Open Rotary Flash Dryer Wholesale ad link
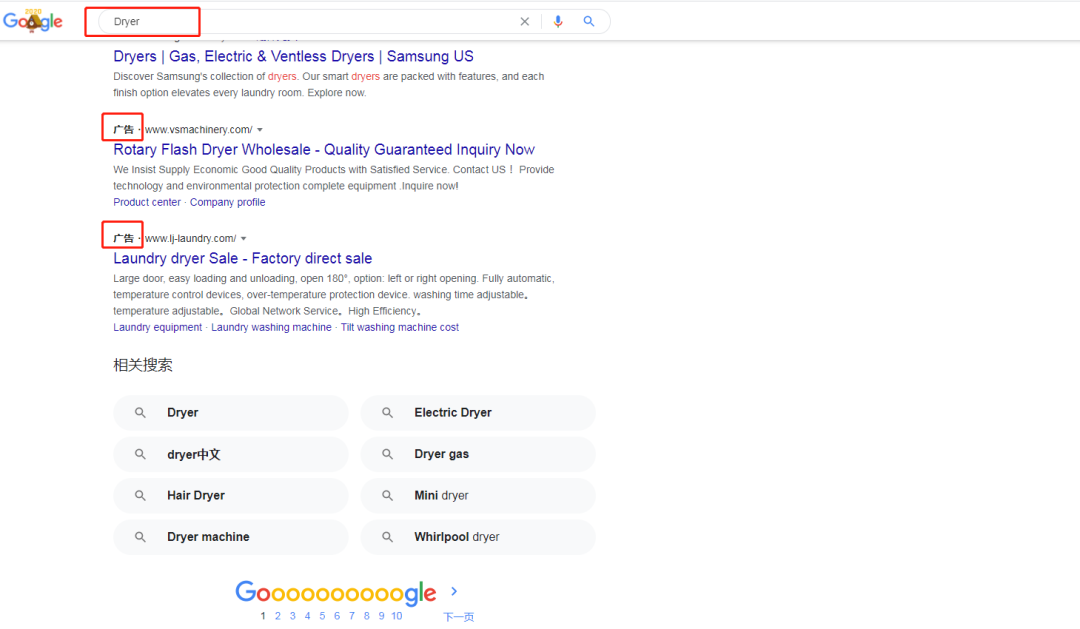The height and width of the screenshot is (629, 1080). 324,149
